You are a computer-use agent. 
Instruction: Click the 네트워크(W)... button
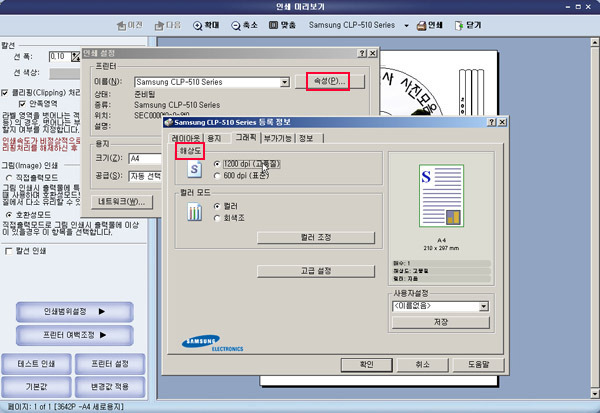[122, 202]
